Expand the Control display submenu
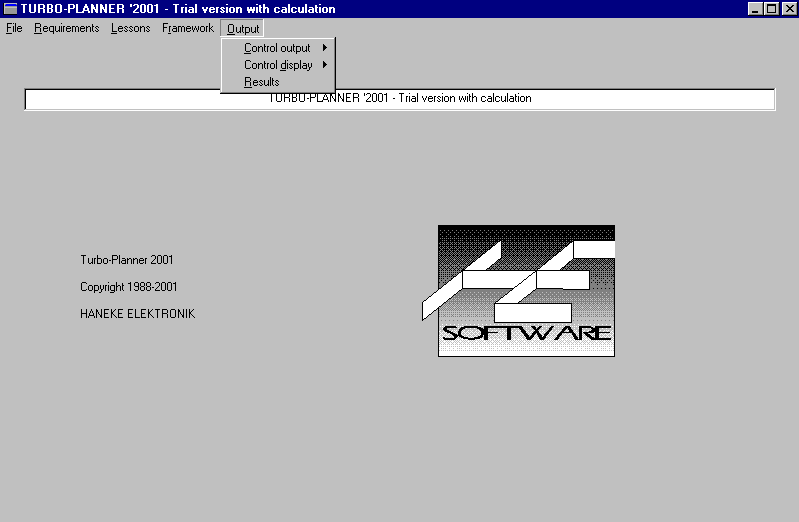 pos(278,65)
